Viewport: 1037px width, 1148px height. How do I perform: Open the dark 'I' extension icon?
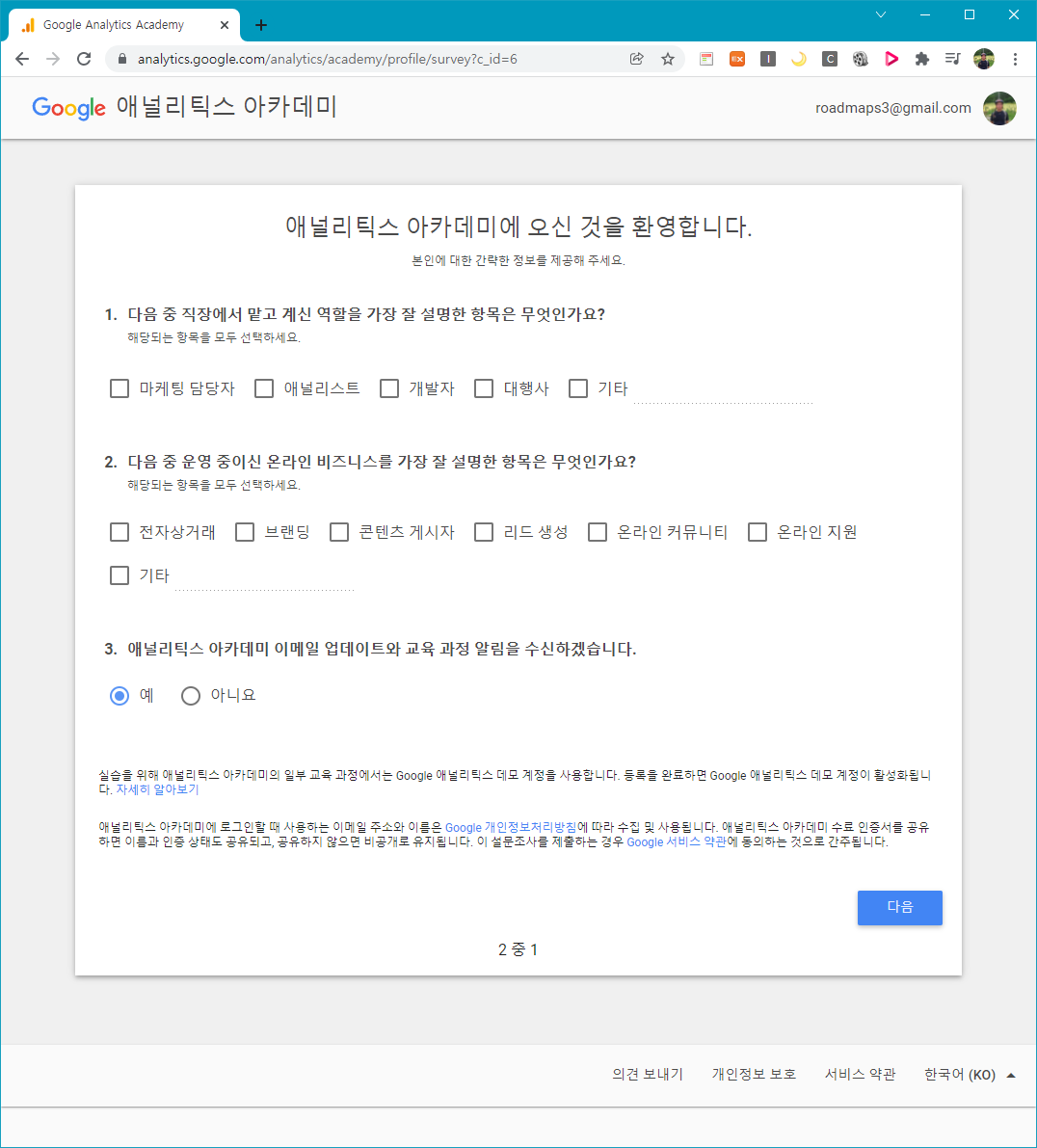(768, 60)
